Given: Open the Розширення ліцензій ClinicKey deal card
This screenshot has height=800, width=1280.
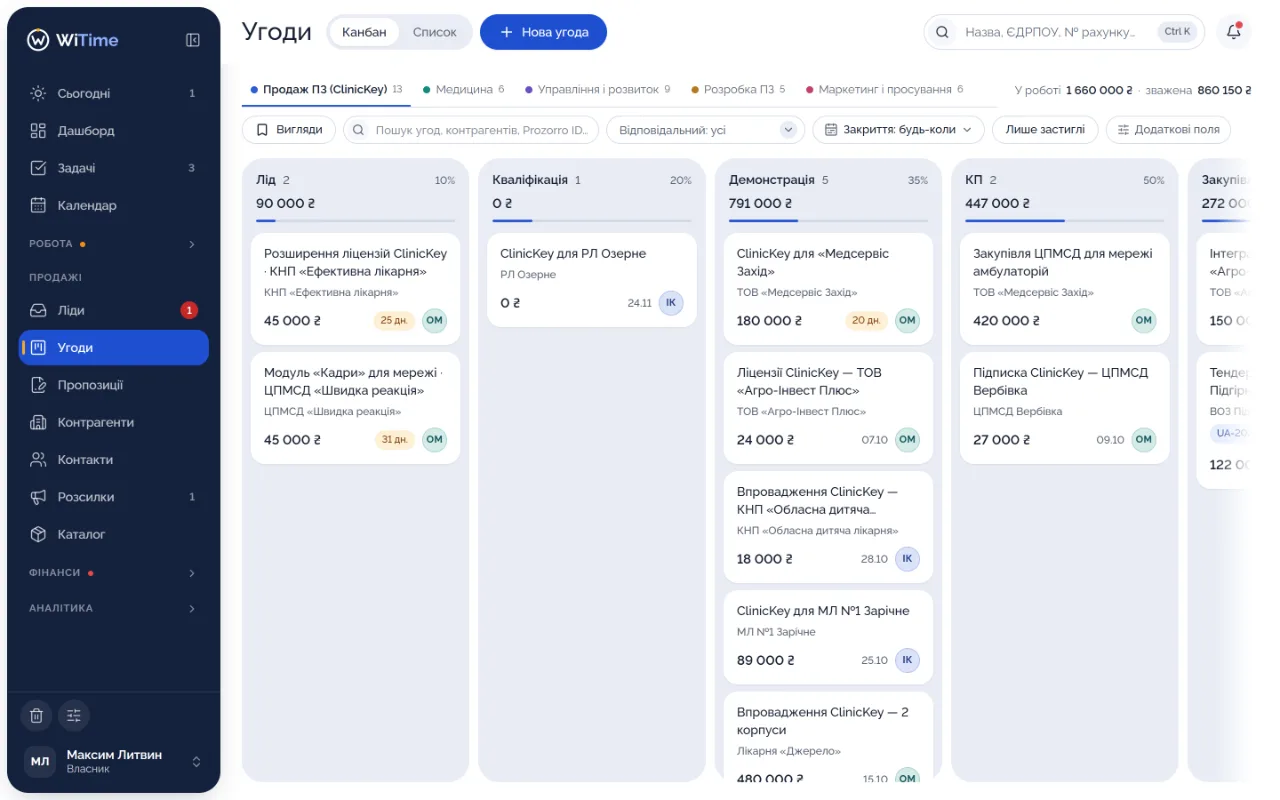Looking at the screenshot, I should pyautogui.click(x=355, y=289).
